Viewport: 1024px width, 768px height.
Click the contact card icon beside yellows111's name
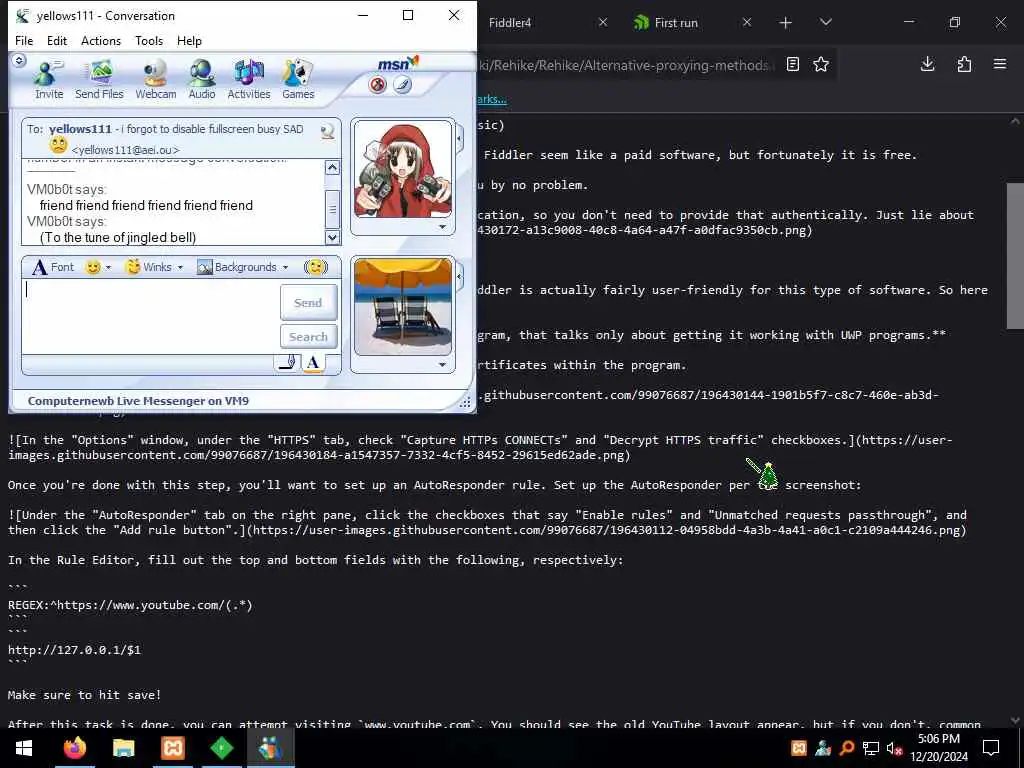coord(328,131)
